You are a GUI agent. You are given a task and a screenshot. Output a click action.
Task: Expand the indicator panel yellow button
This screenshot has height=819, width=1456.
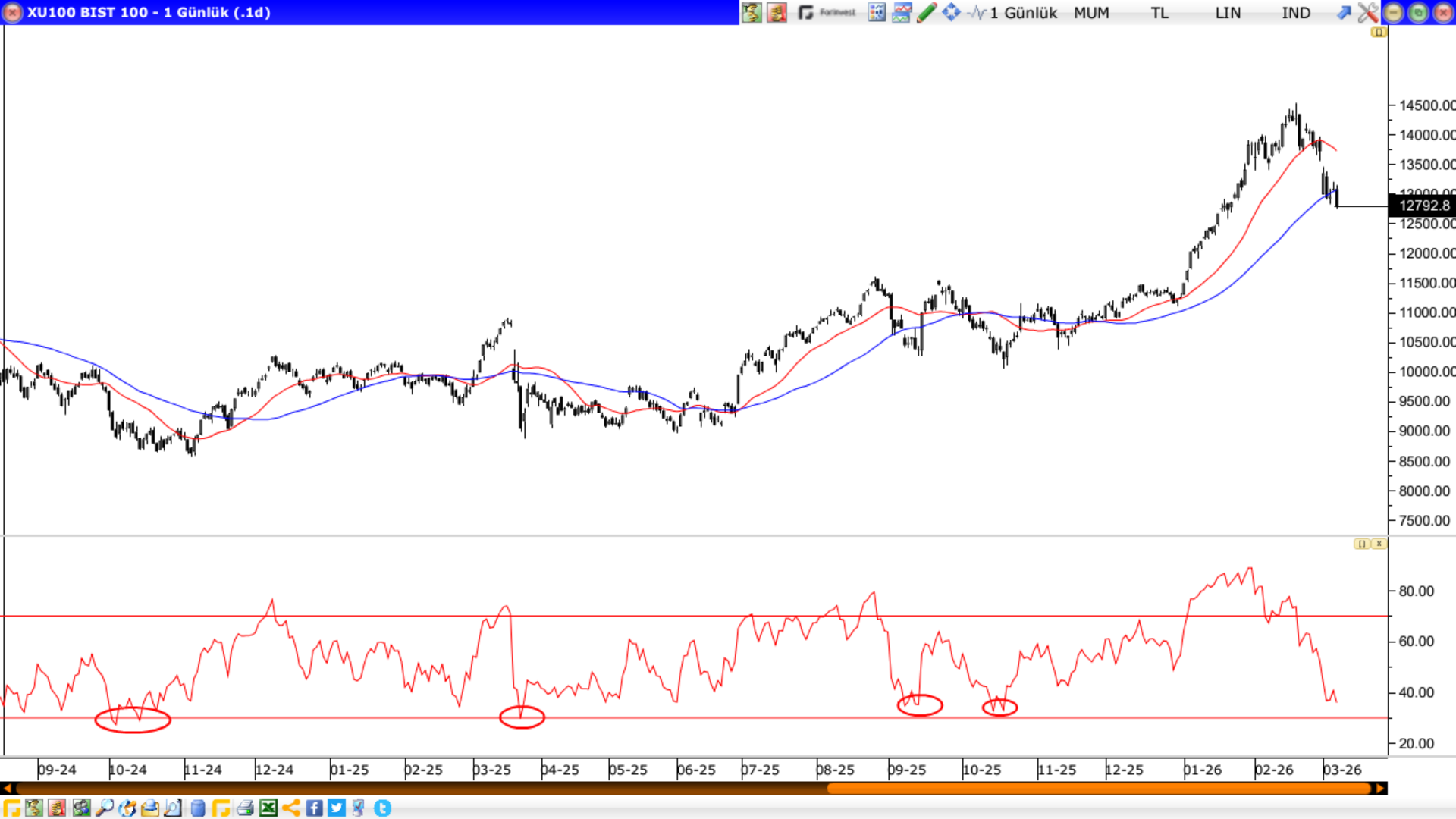point(1362,544)
